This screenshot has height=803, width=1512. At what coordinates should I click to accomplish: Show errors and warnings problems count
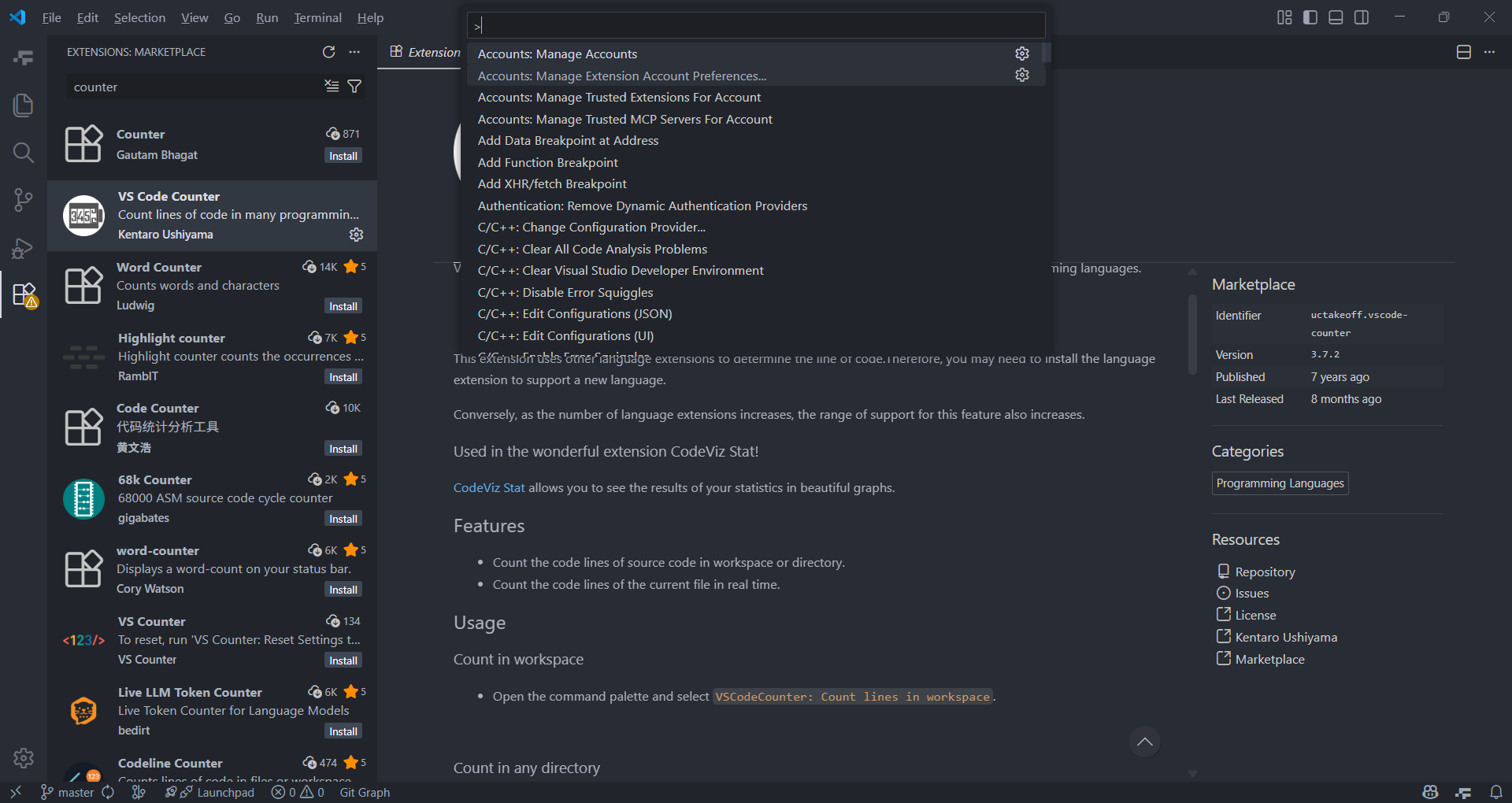click(298, 792)
